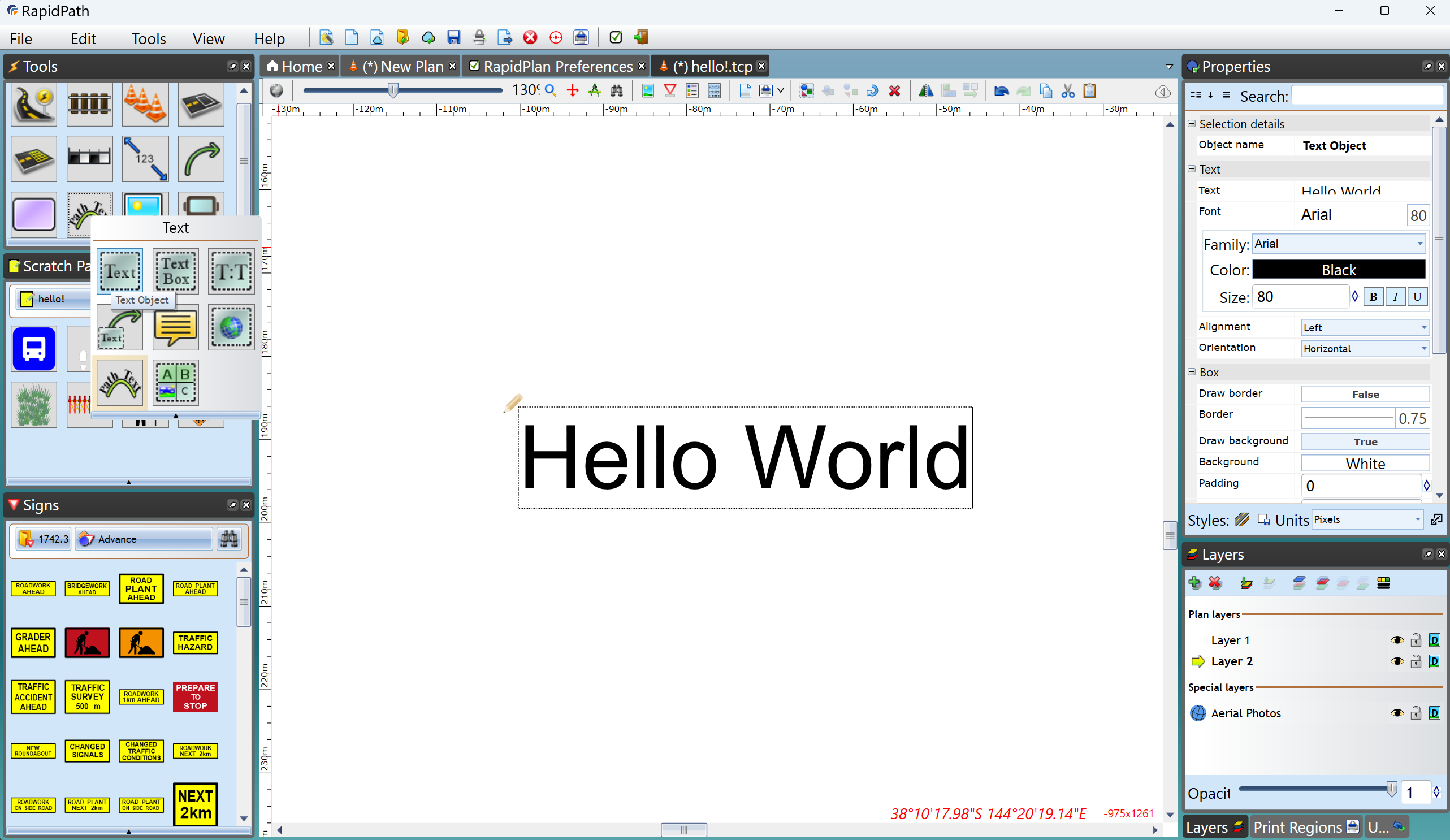1450x840 pixels.
Task: Select the Text Object tool in Text popup
Action: [120, 271]
